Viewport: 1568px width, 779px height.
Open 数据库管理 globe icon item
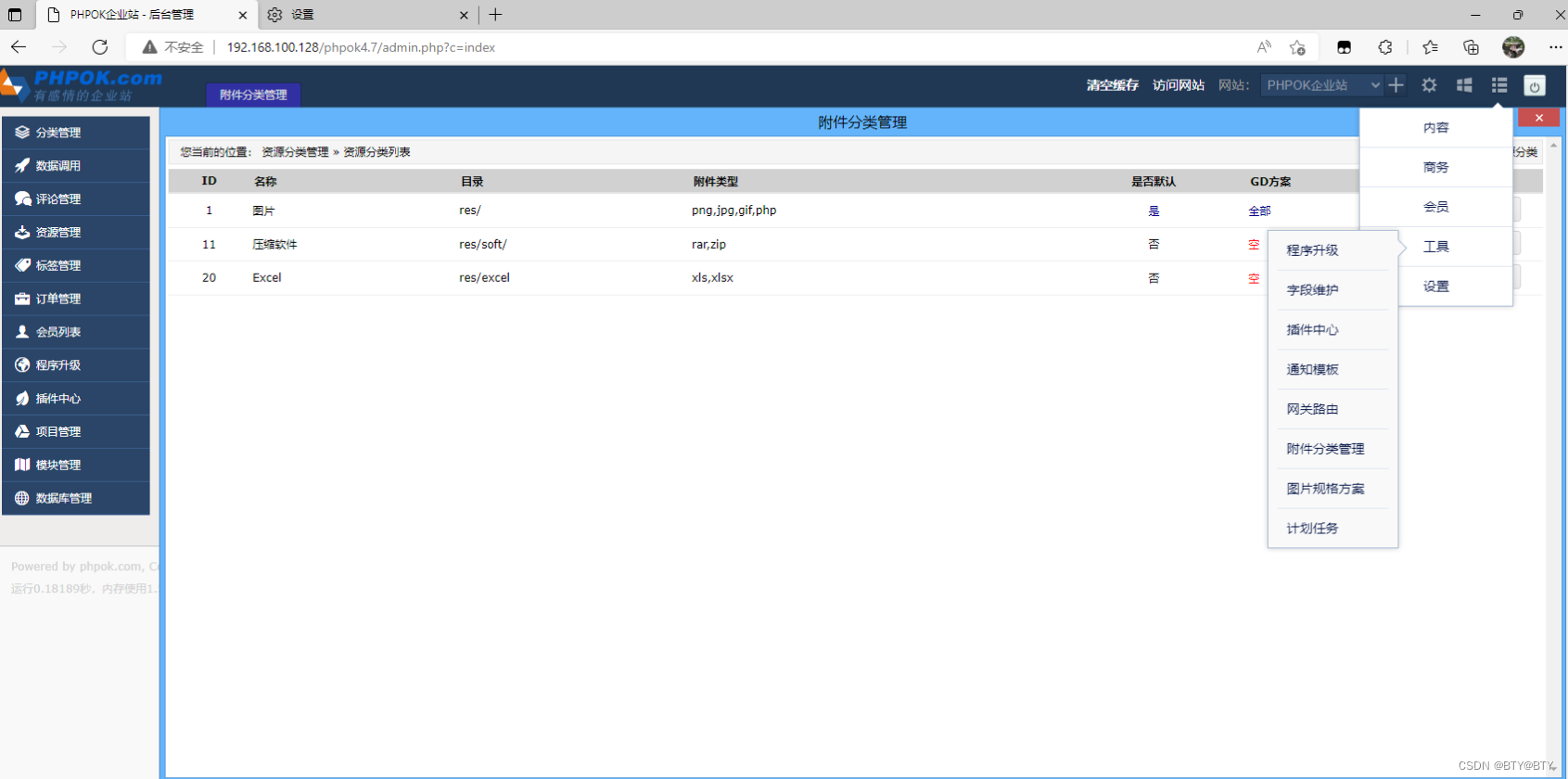pyautogui.click(x=75, y=498)
